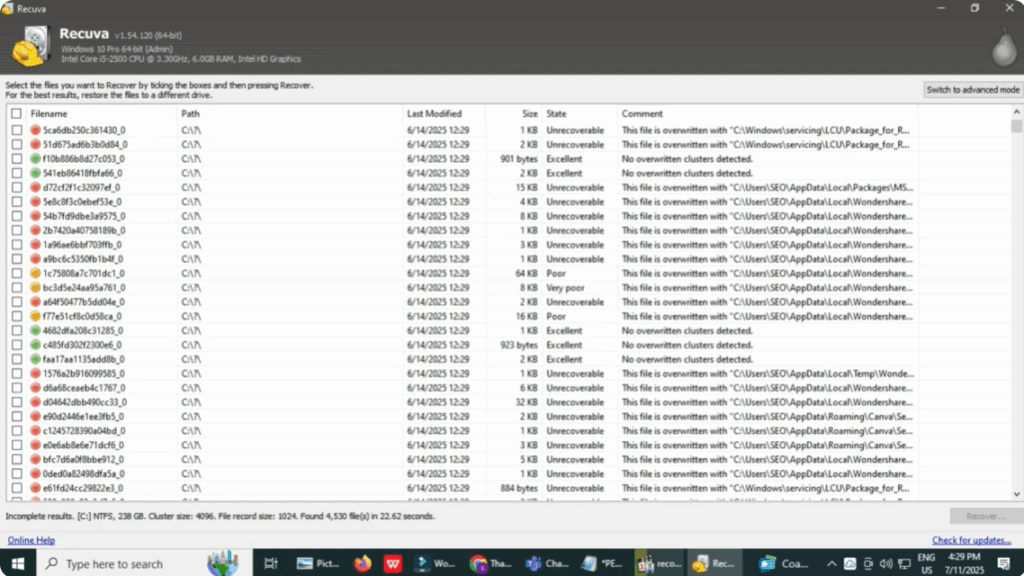Click the green Excellent icon beside f10b806b8d27c053_0
The width and height of the screenshot is (1024, 576).
point(35,158)
